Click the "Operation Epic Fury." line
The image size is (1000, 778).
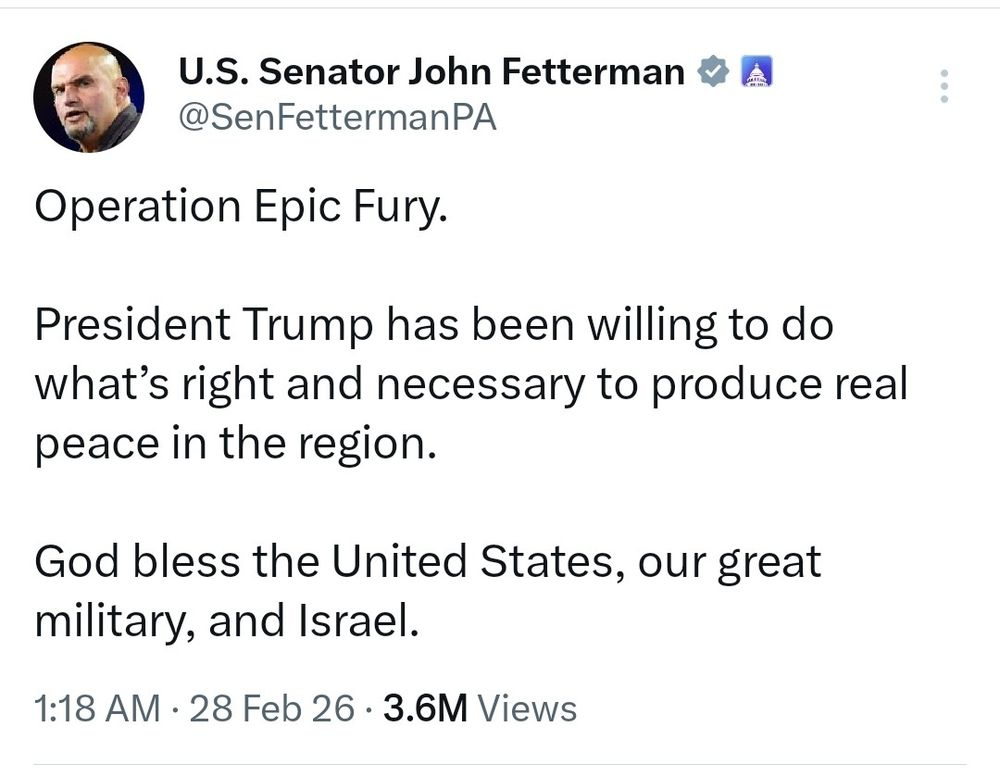pyautogui.click(x=236, y=208)
